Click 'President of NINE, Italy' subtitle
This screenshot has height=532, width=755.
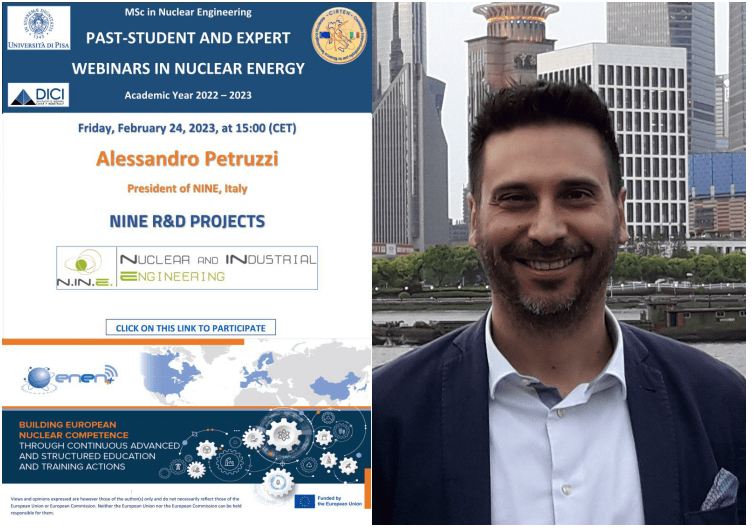[x=187, y=188]
